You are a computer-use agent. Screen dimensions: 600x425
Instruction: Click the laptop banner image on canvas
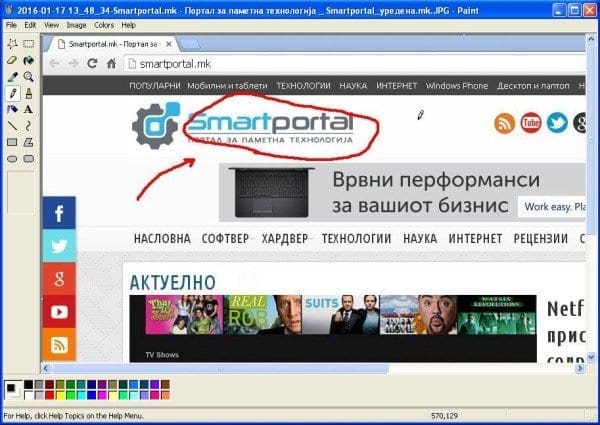coord(271,192)
